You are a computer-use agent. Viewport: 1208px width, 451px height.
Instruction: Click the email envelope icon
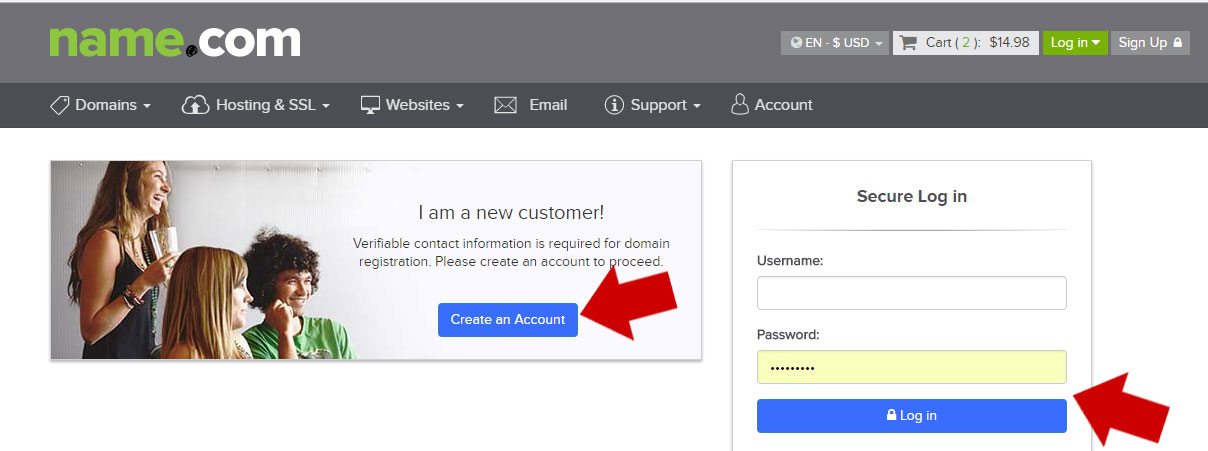(x=505, y=105)
